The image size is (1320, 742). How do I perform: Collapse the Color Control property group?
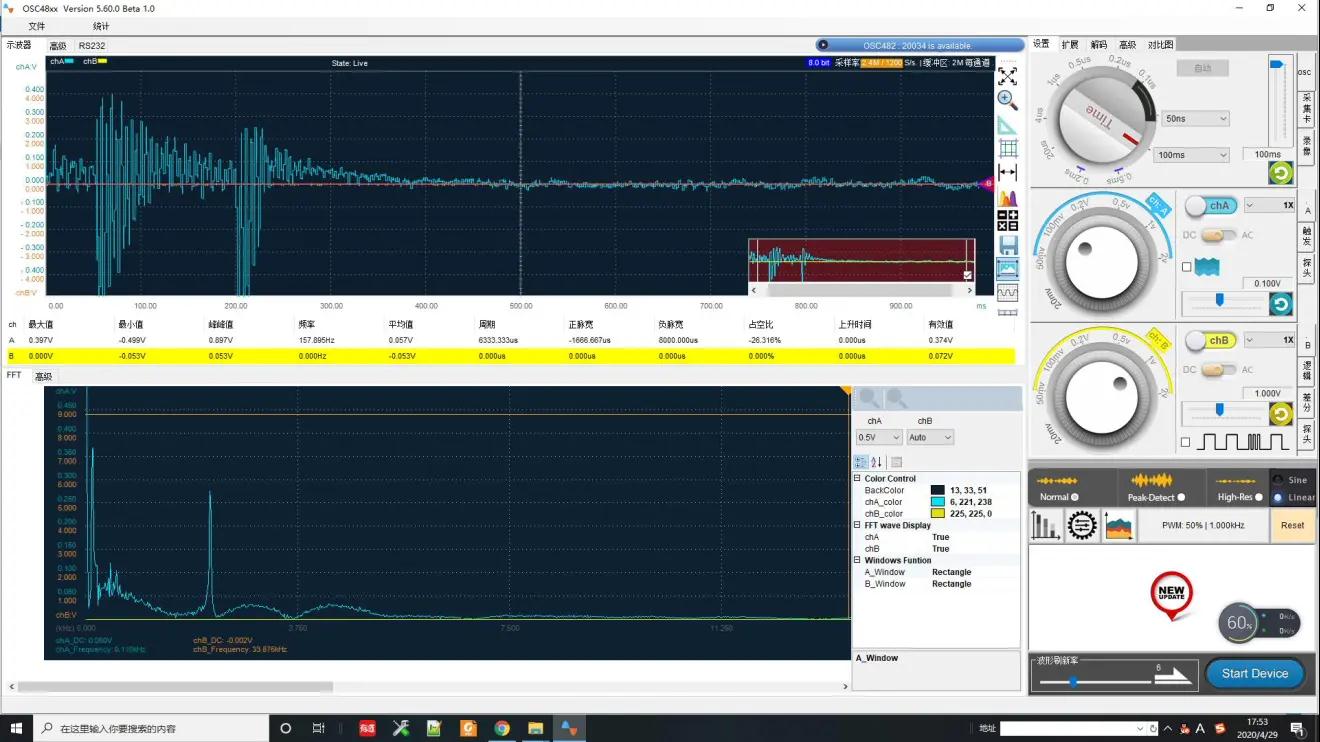tap(857, 479)
